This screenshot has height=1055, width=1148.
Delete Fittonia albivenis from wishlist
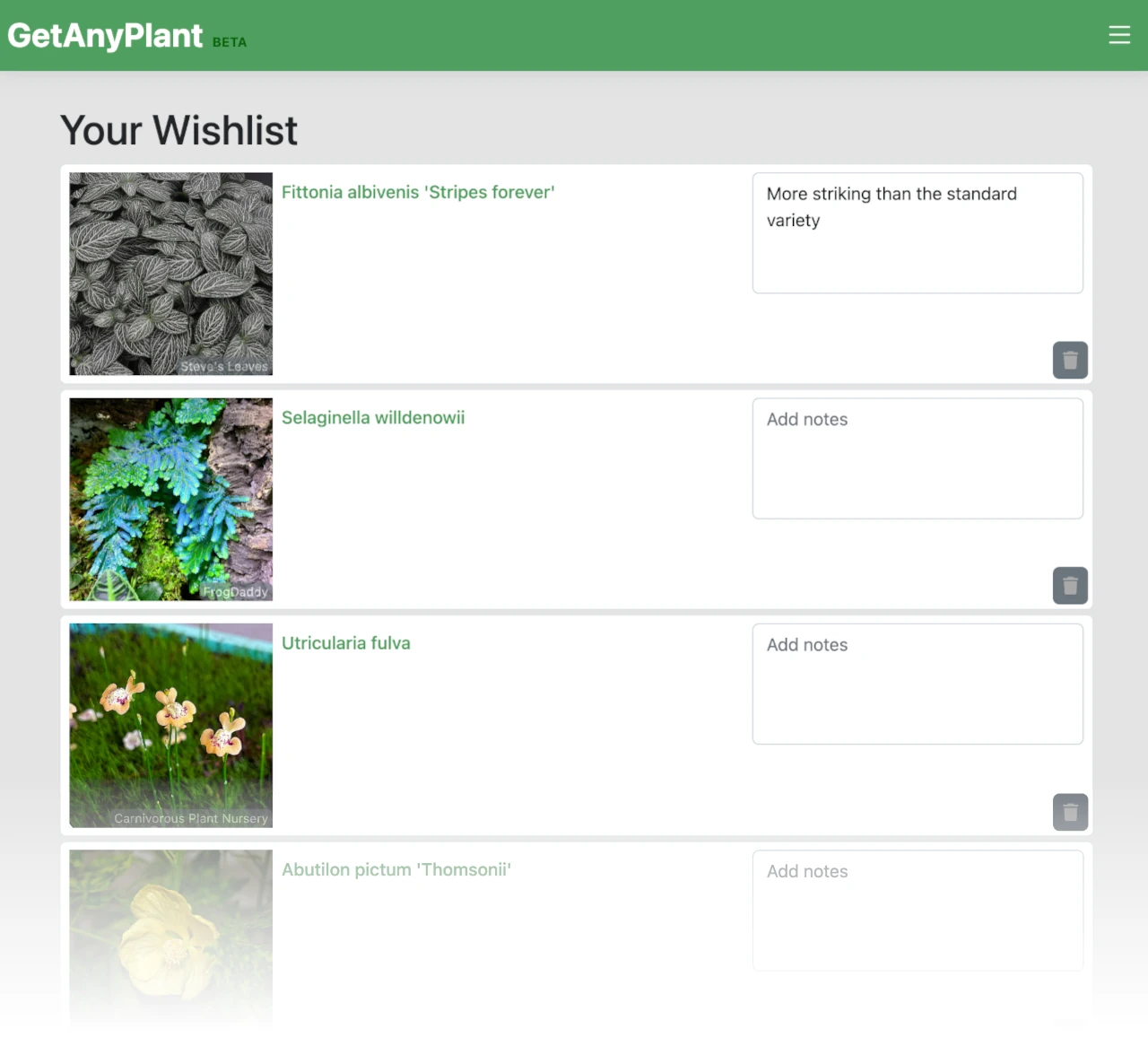point(1070,361)
